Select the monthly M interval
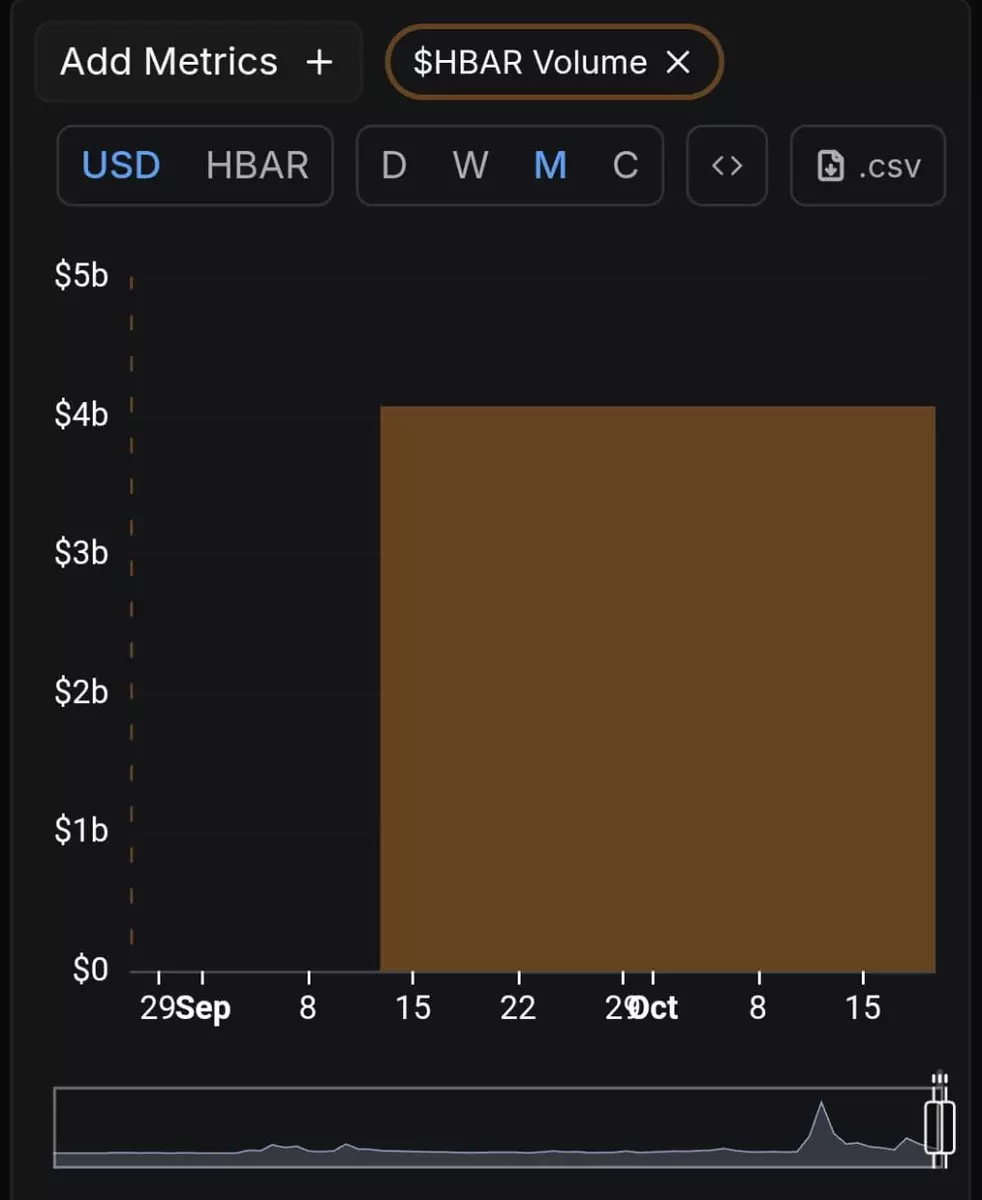The image size is (982, 1200). (x=550, y=165)
